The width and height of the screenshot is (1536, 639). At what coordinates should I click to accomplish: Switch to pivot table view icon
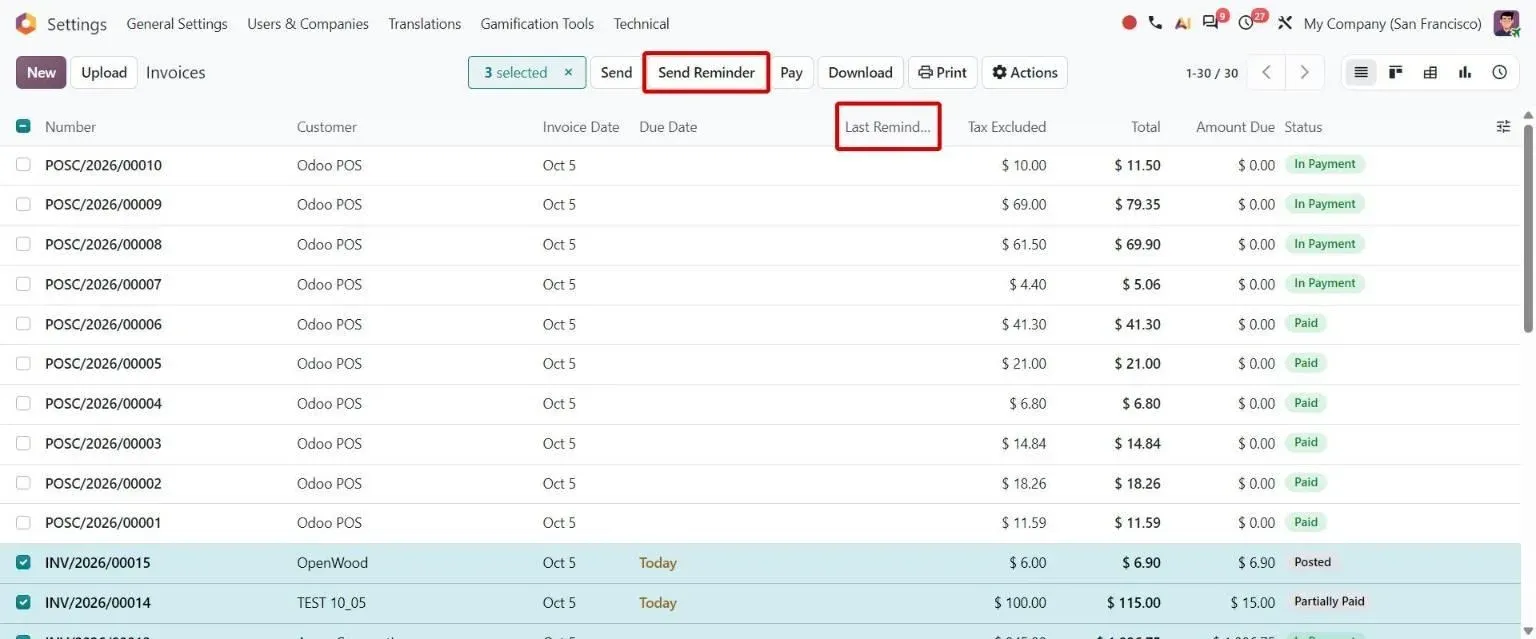click(1430, 72)
